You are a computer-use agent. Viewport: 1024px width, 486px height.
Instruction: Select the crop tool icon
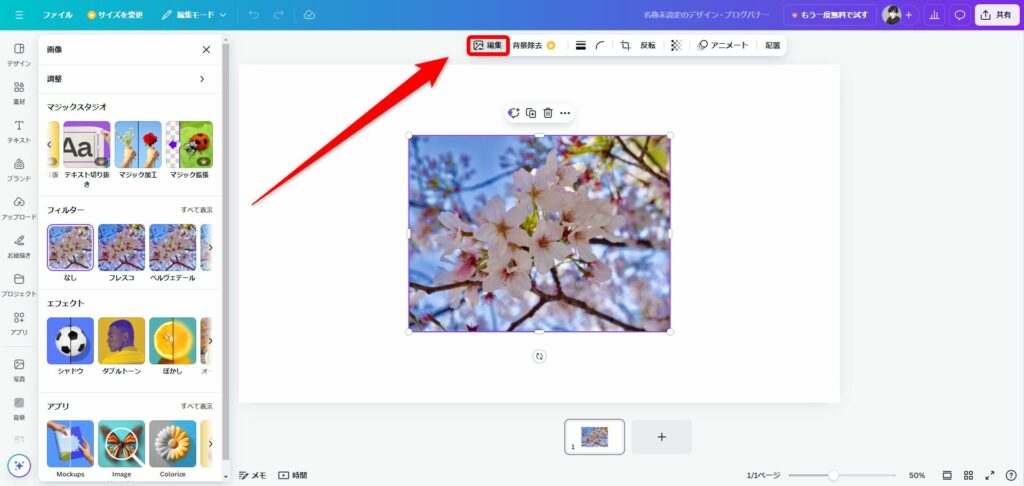(625, 46)
